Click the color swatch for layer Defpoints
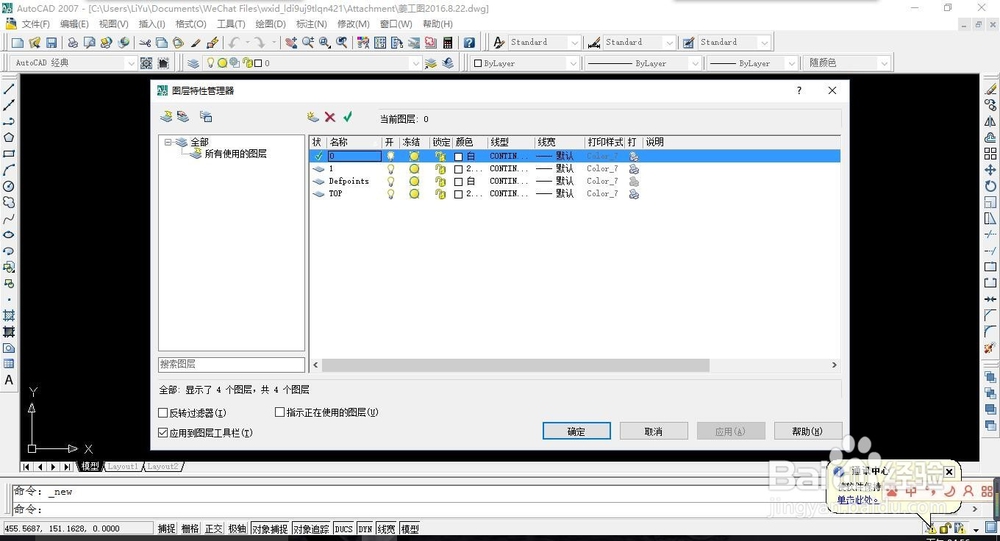This screenshot has height=541, width=1000. [458, 182]
